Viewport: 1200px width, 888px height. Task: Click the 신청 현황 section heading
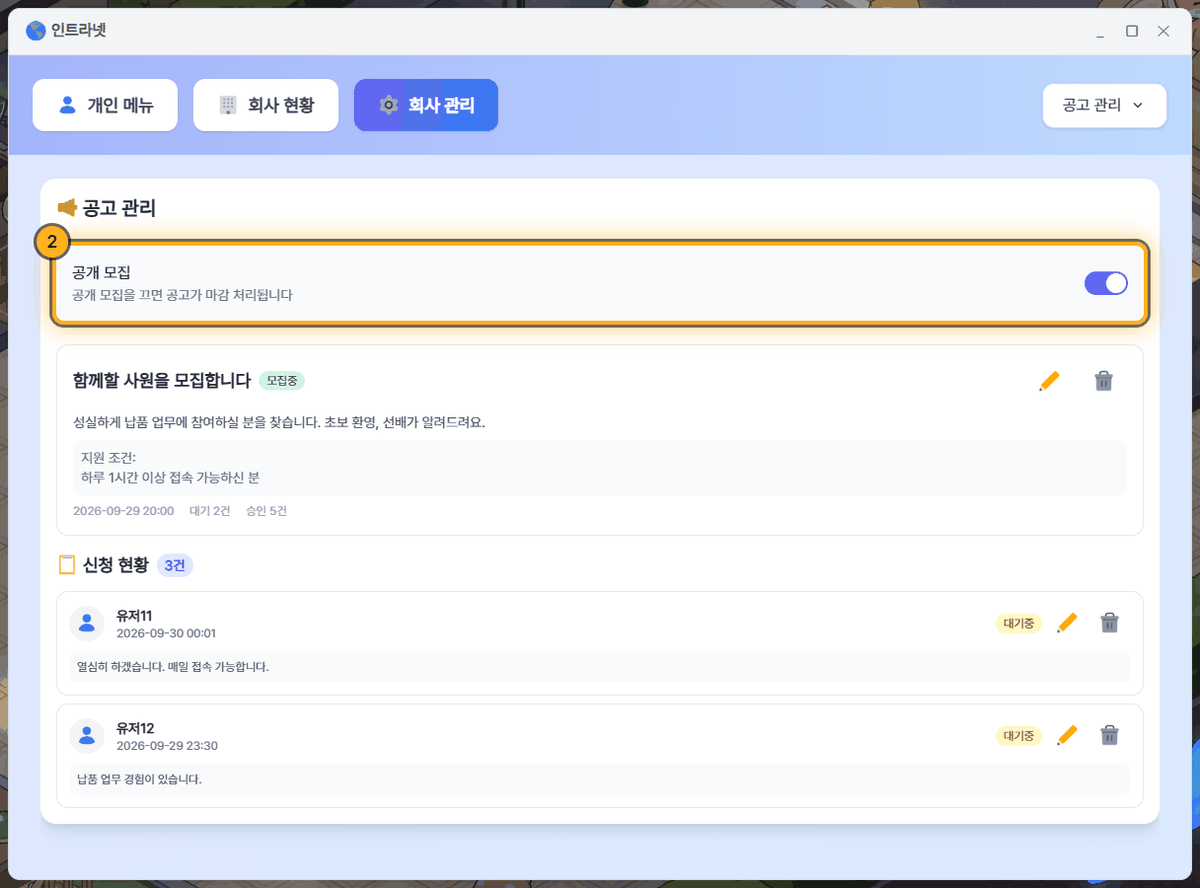[x=116, y=565]
